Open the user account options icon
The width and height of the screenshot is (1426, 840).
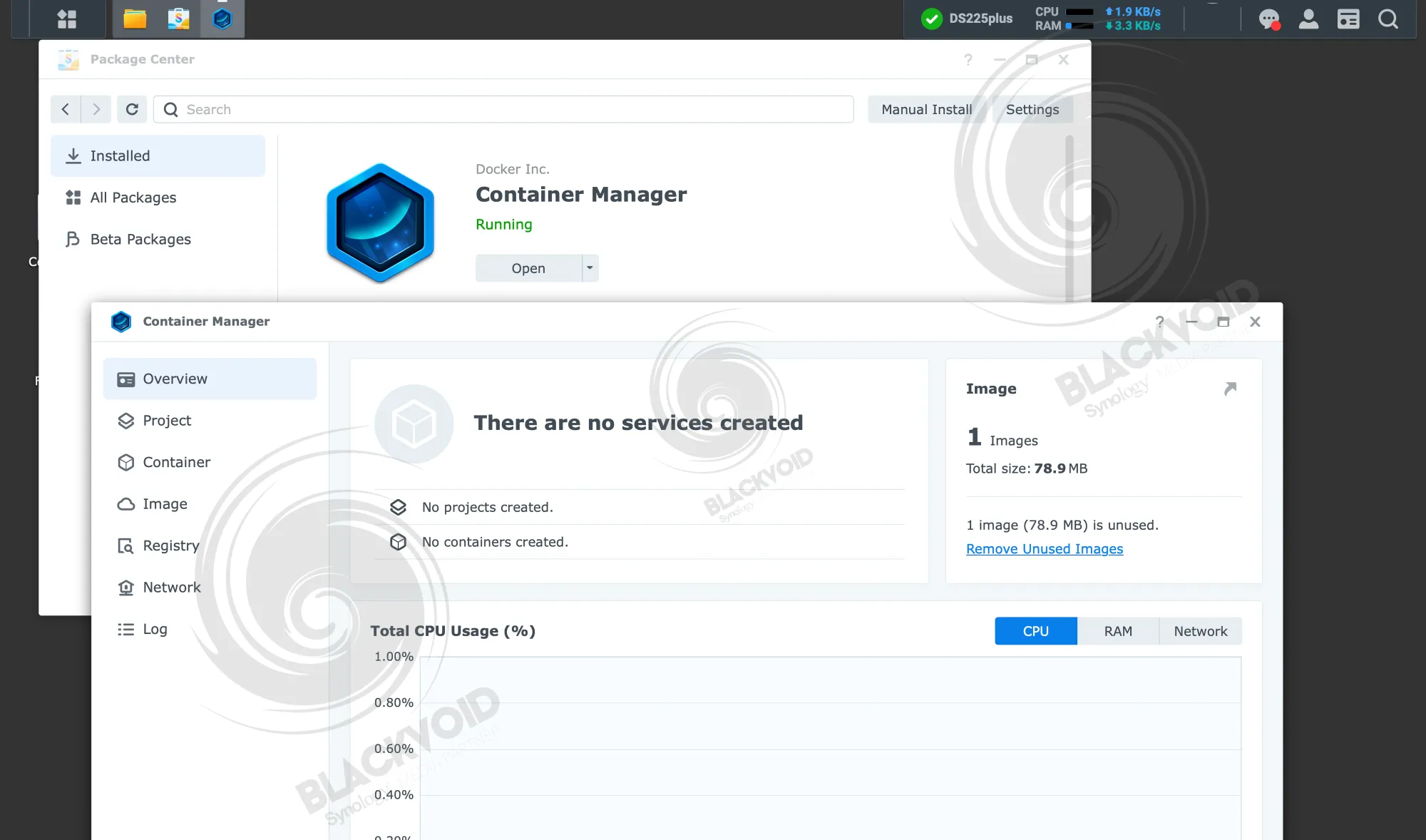(1308, 19)
